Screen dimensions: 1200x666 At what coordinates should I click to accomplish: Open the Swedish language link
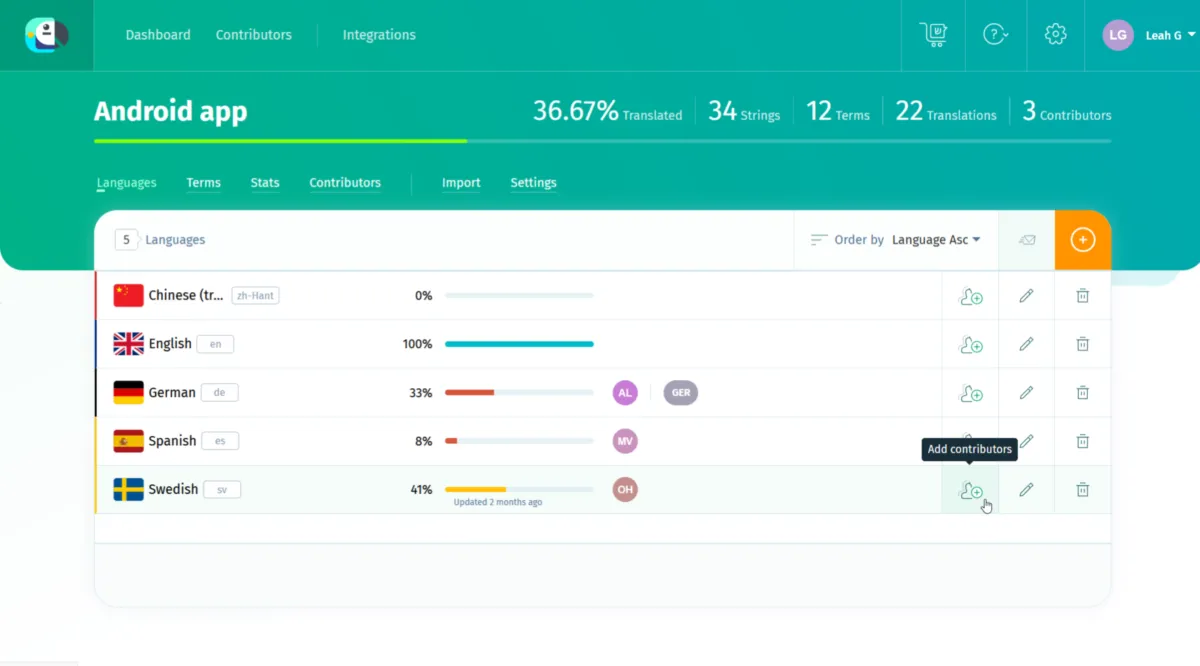point(173,490)
